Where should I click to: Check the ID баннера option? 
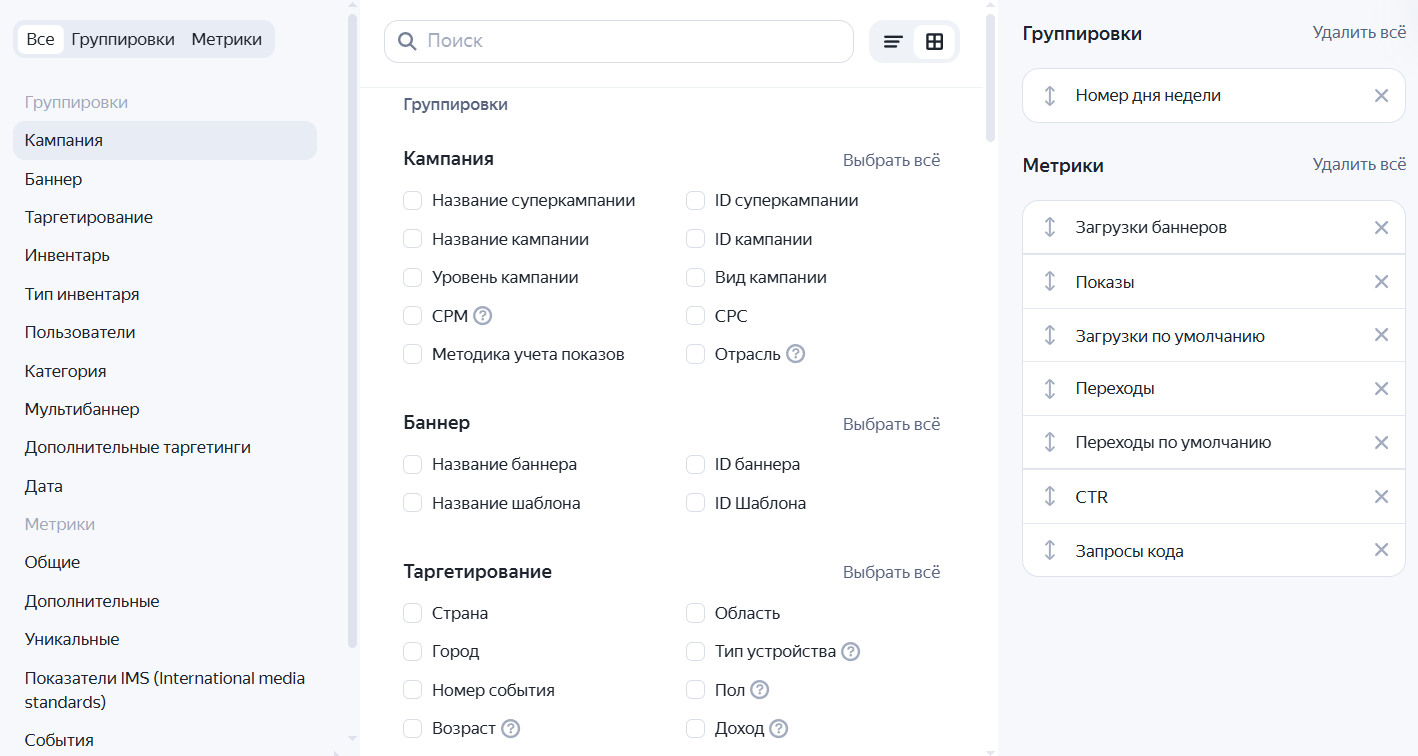point(695,465)
